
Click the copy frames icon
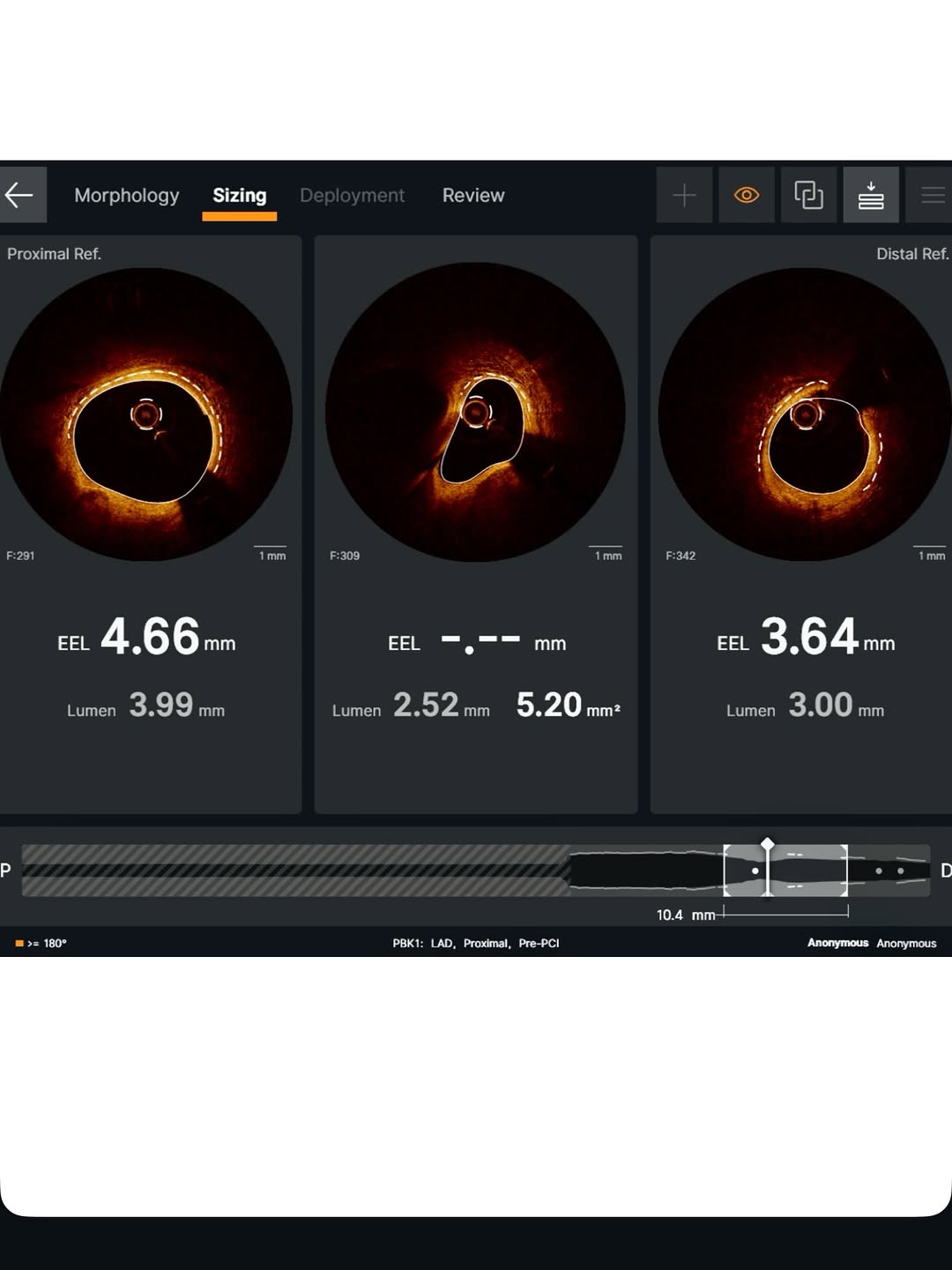[x=808, y=195]
